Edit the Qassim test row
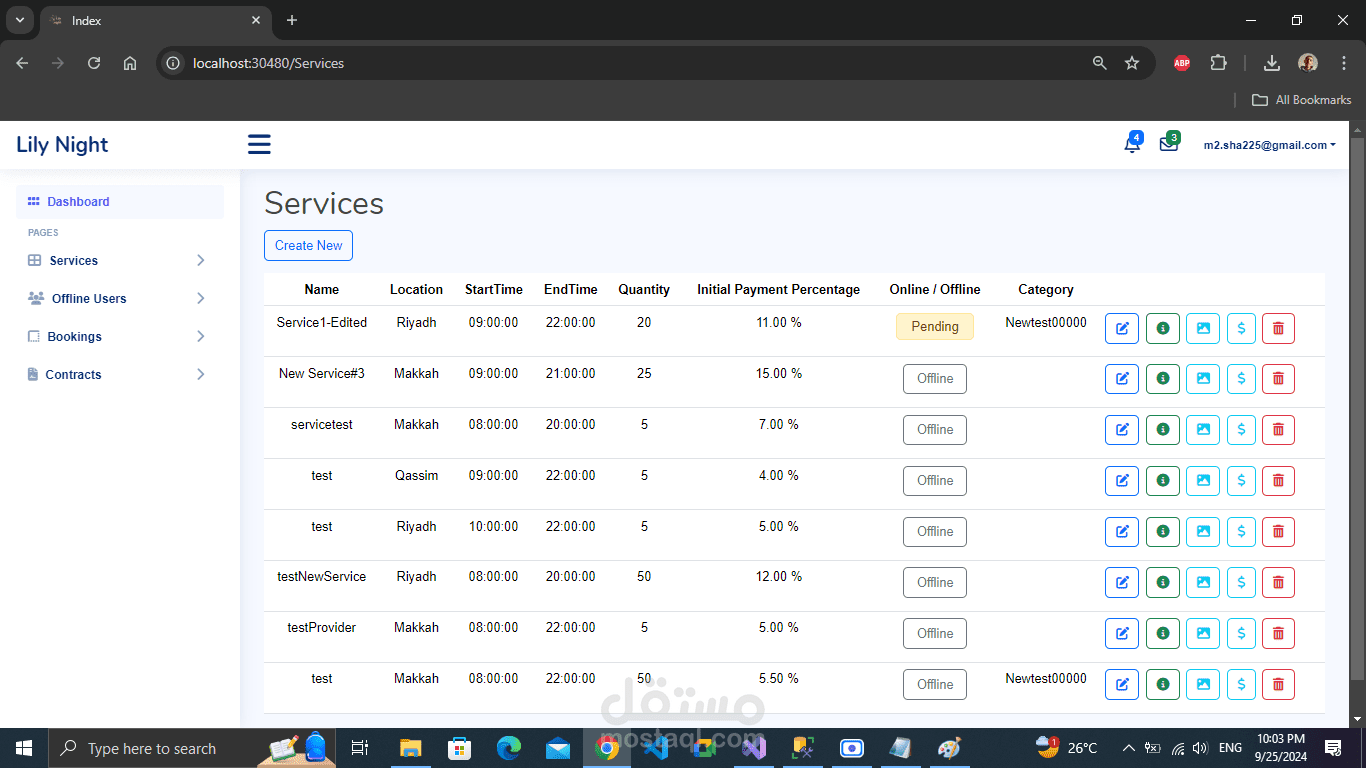This screenshot has width=1366, height=768. [1122, 481]
